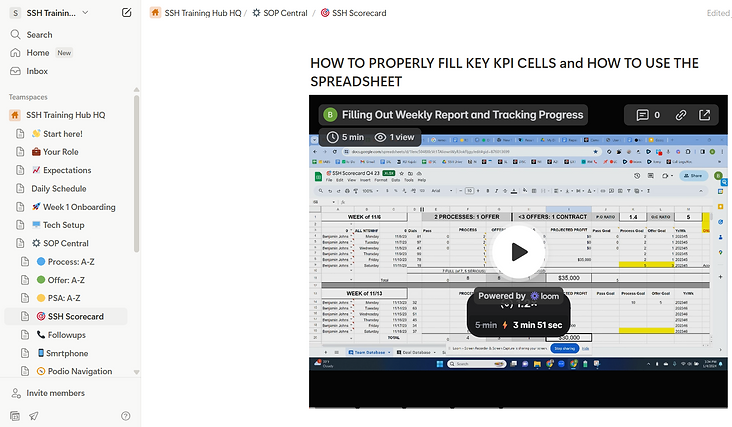The width and height of the screenshot is (732, 427).
Task: Click the green B avatar on video
Action: pyautogui.click(x=330, y=115)
